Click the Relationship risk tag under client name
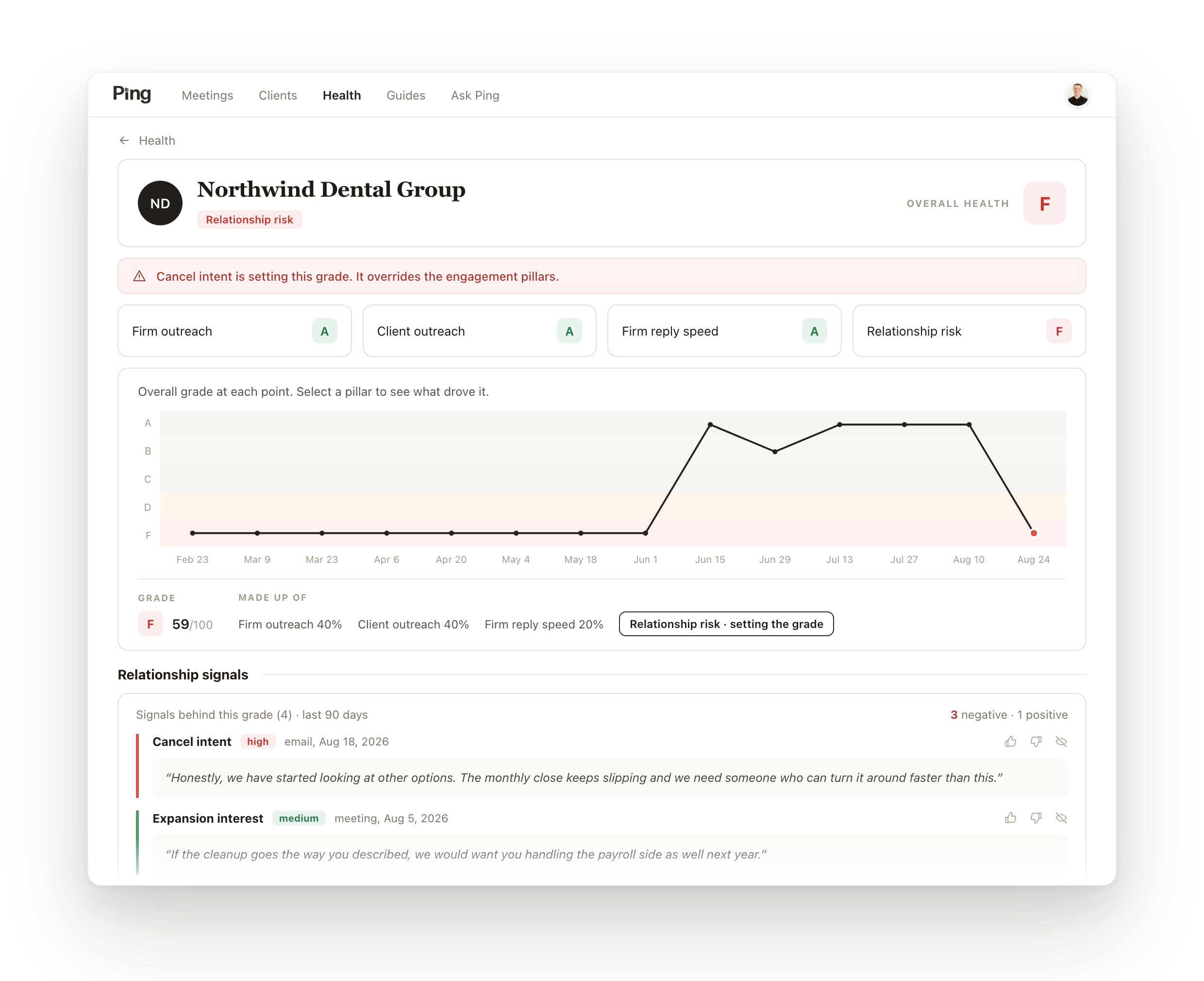The image size is (1204, 981). (249, 220)
